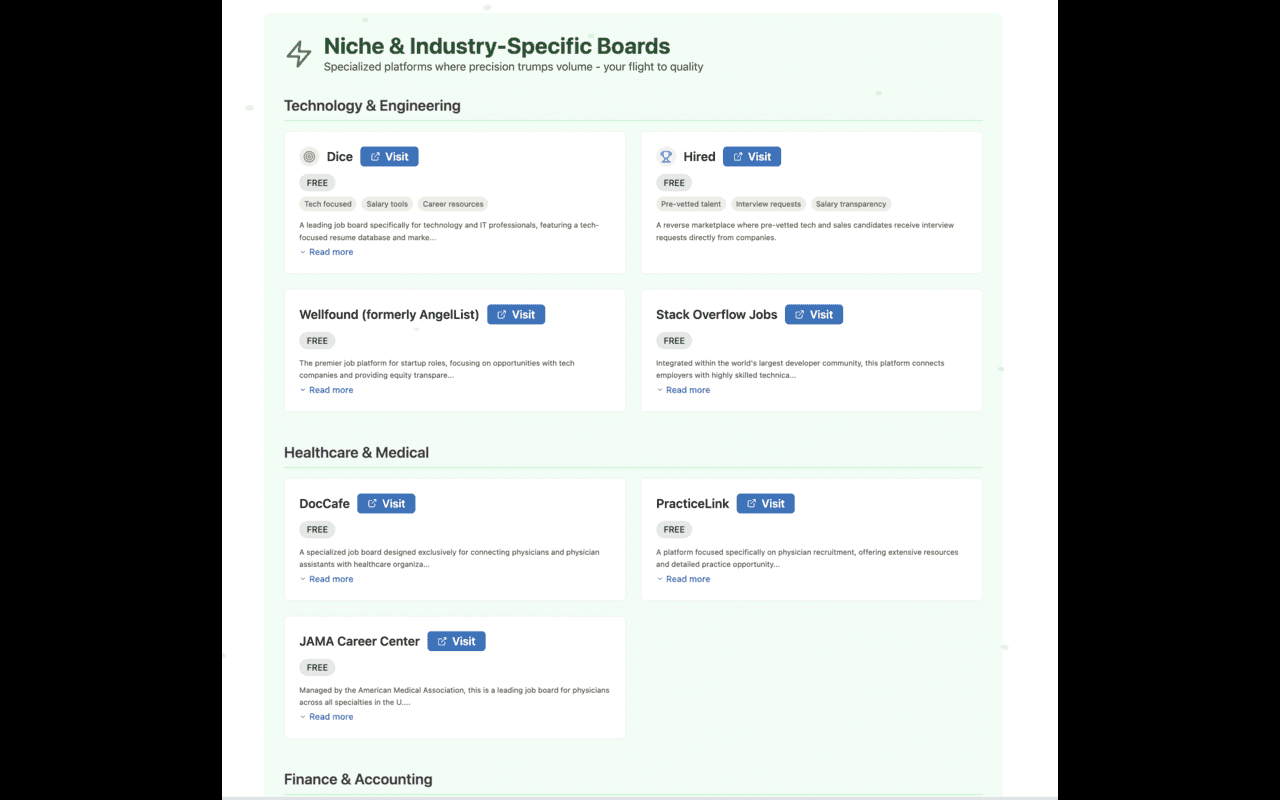The image size is (1280, 800).
Task: Visit the DocCafe job board
Action: tap(386, 504)
